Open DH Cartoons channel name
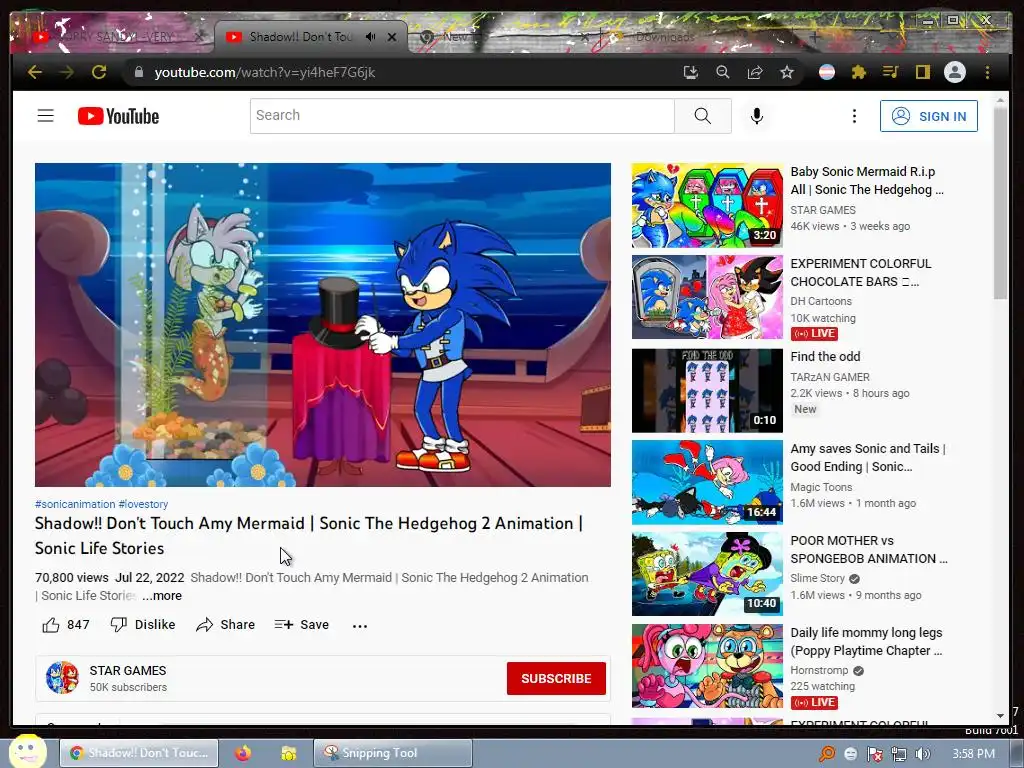 [x=821, y=301]
